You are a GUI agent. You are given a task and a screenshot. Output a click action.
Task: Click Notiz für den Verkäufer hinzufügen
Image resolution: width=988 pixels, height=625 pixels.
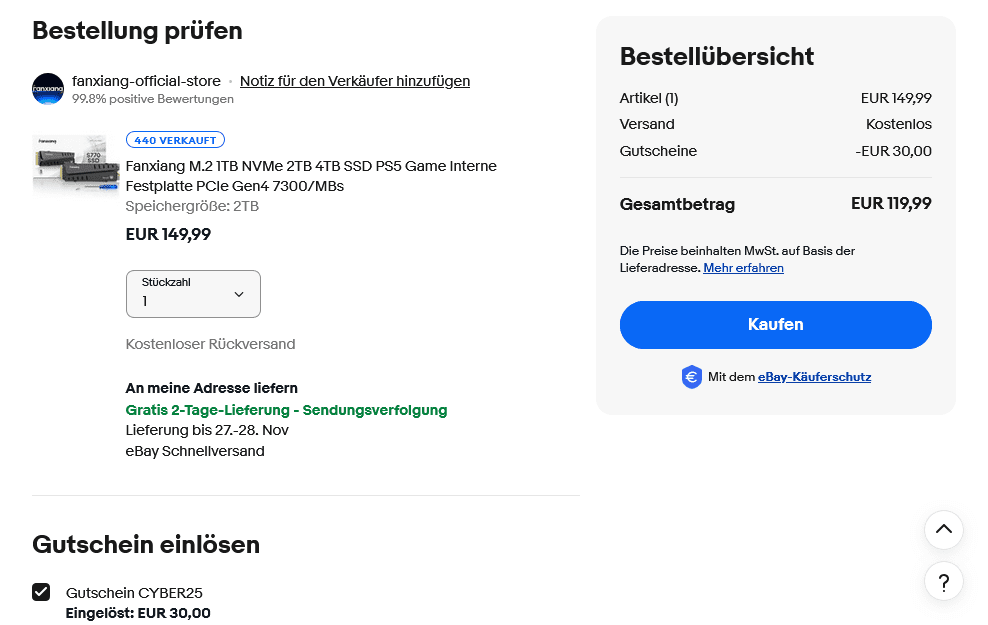[x=355, y=81]
